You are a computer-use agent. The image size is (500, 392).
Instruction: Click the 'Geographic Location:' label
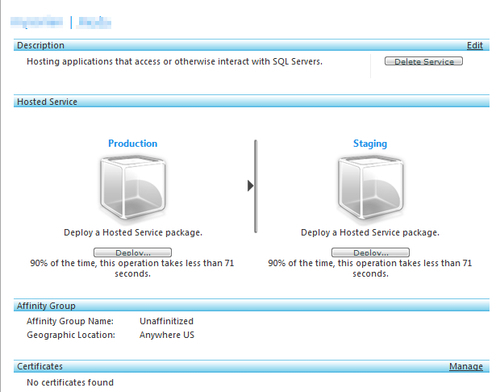71,335
